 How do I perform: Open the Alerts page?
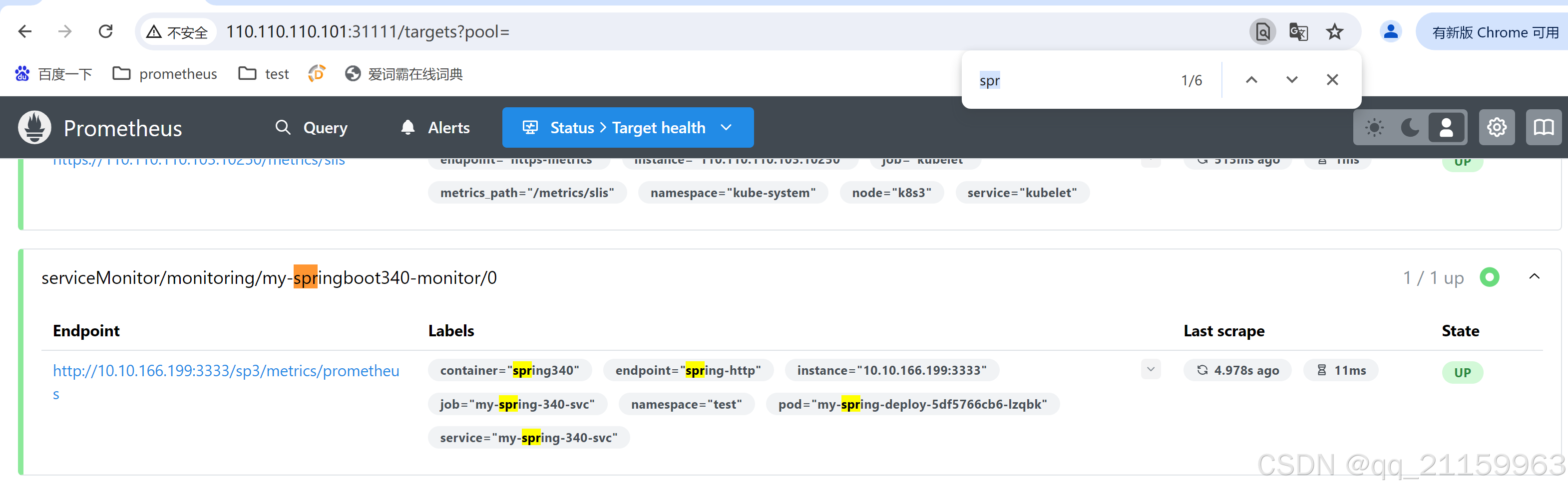435,128
